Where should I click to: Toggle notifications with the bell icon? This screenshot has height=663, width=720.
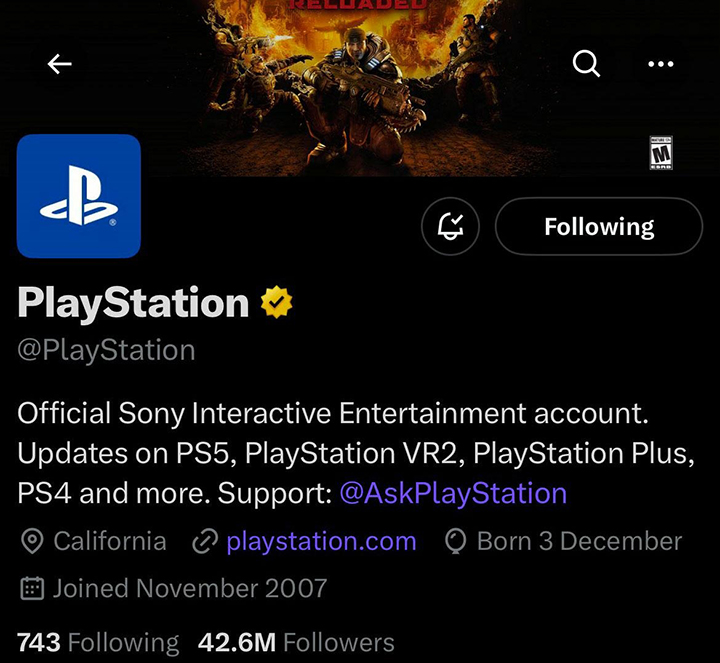click(450, 226)
